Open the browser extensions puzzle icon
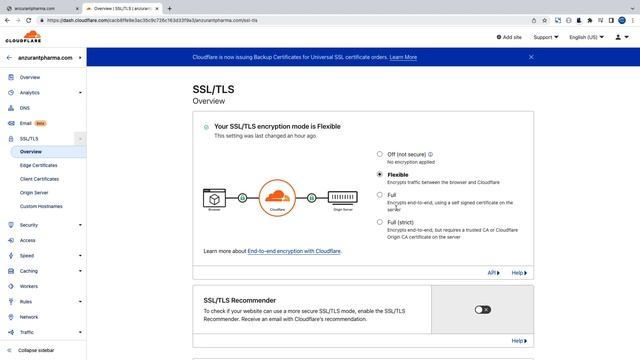The width and height of the screenshot is (640, 360). coord(590,20)
